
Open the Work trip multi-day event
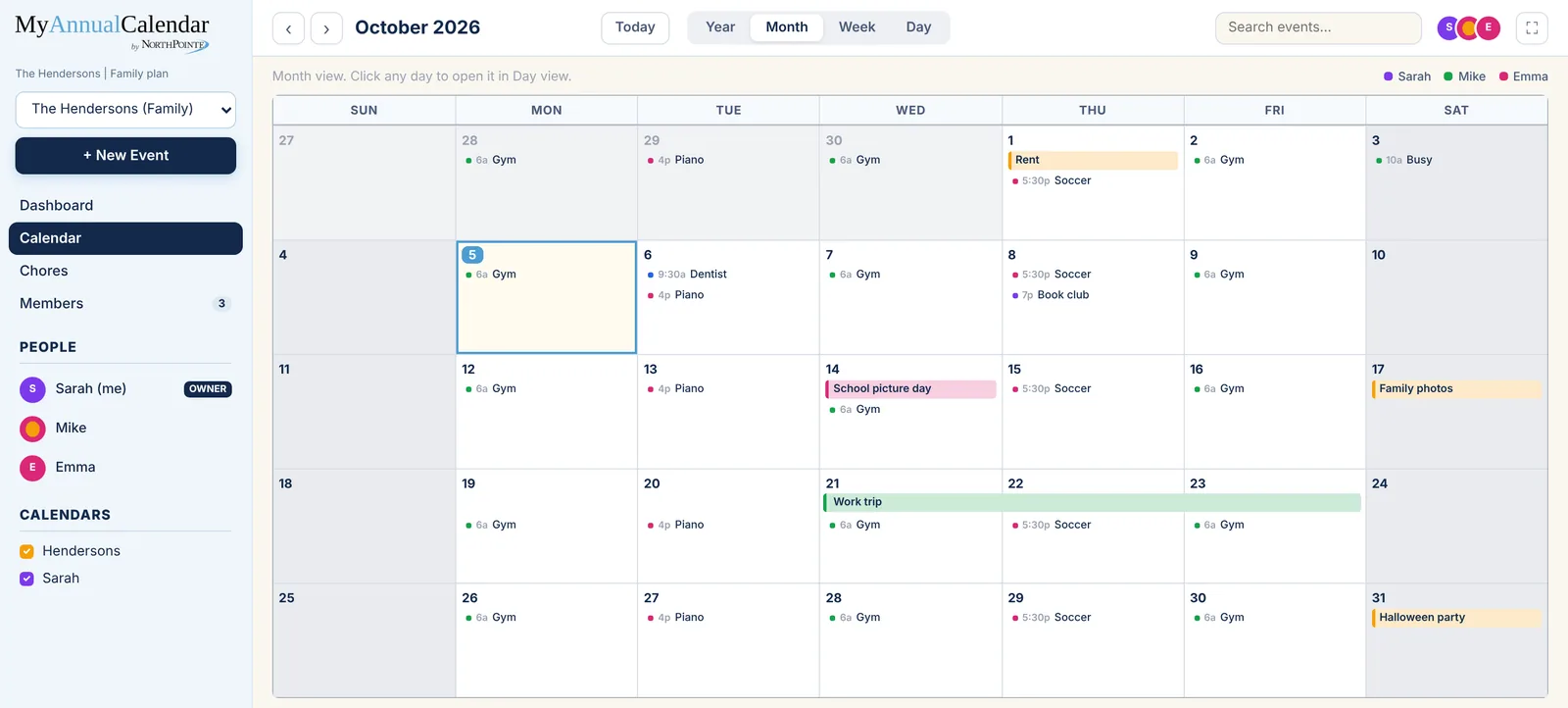(1093, 502)
